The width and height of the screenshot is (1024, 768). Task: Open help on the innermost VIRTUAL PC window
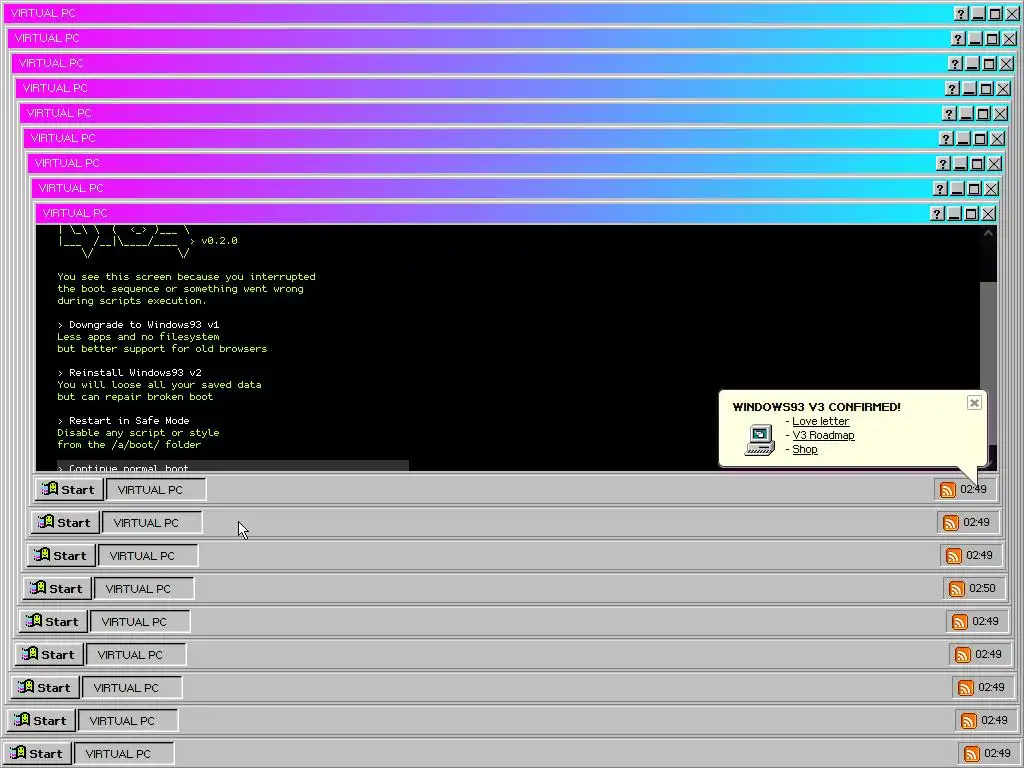937,214
